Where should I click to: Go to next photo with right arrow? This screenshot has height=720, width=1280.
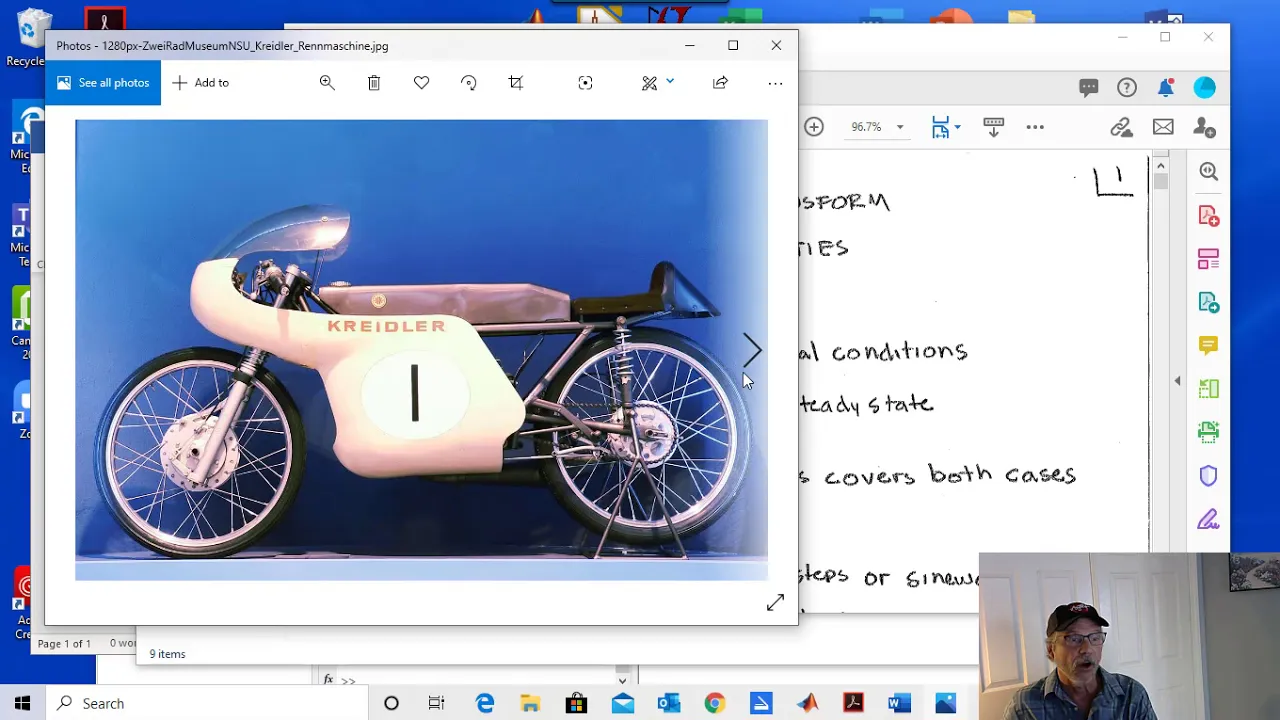click(x=752, y=350)
